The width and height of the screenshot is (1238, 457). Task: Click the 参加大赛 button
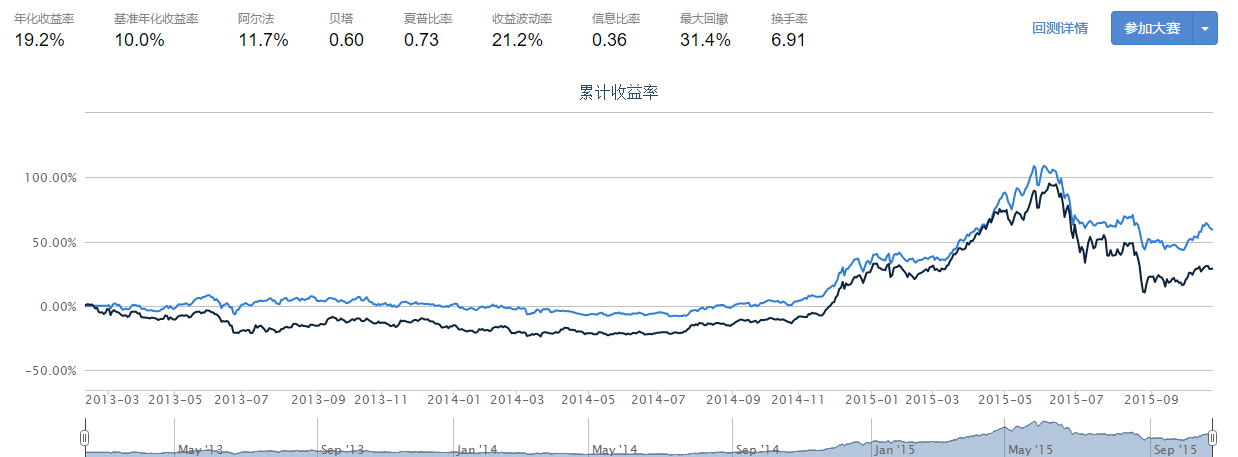pyautogui.click(x=1151, y=28)
